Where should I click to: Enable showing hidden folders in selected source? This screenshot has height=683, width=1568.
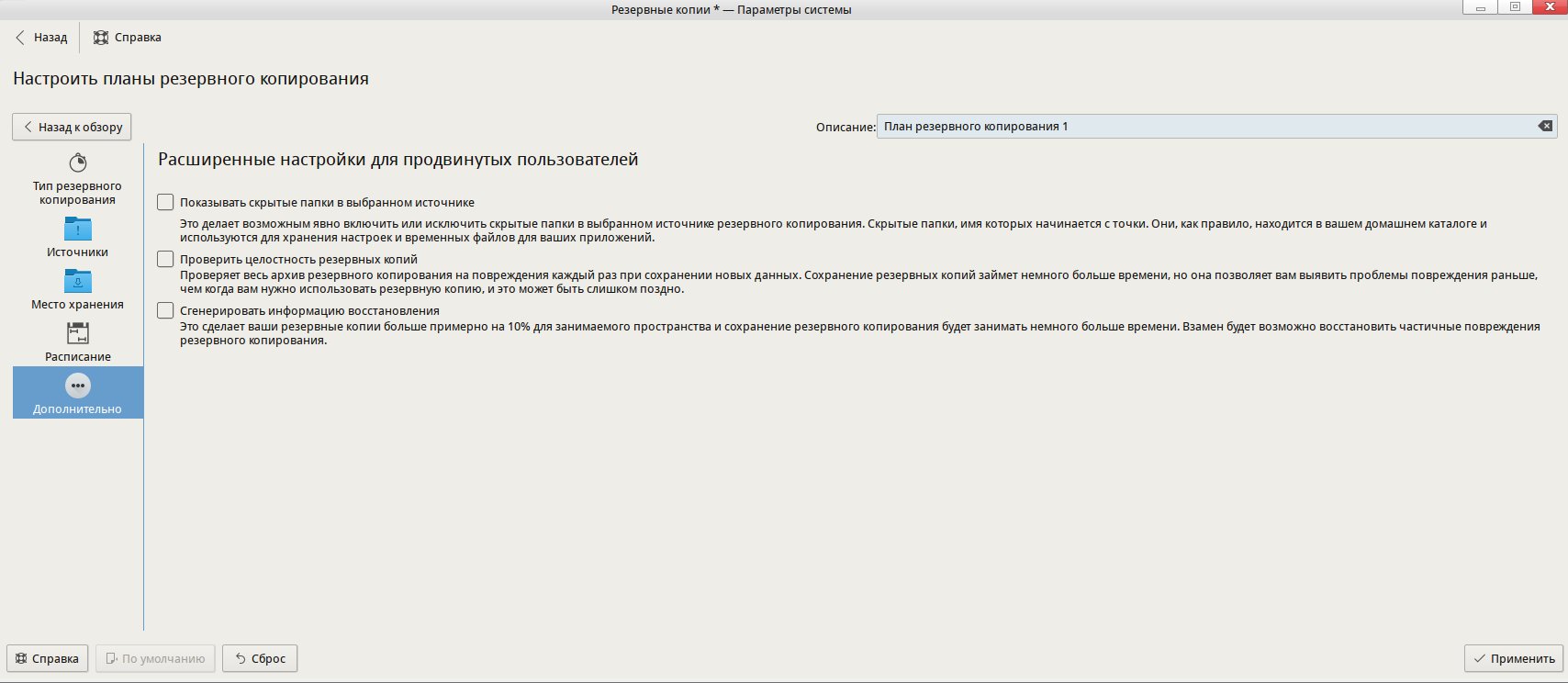(165, 202)
